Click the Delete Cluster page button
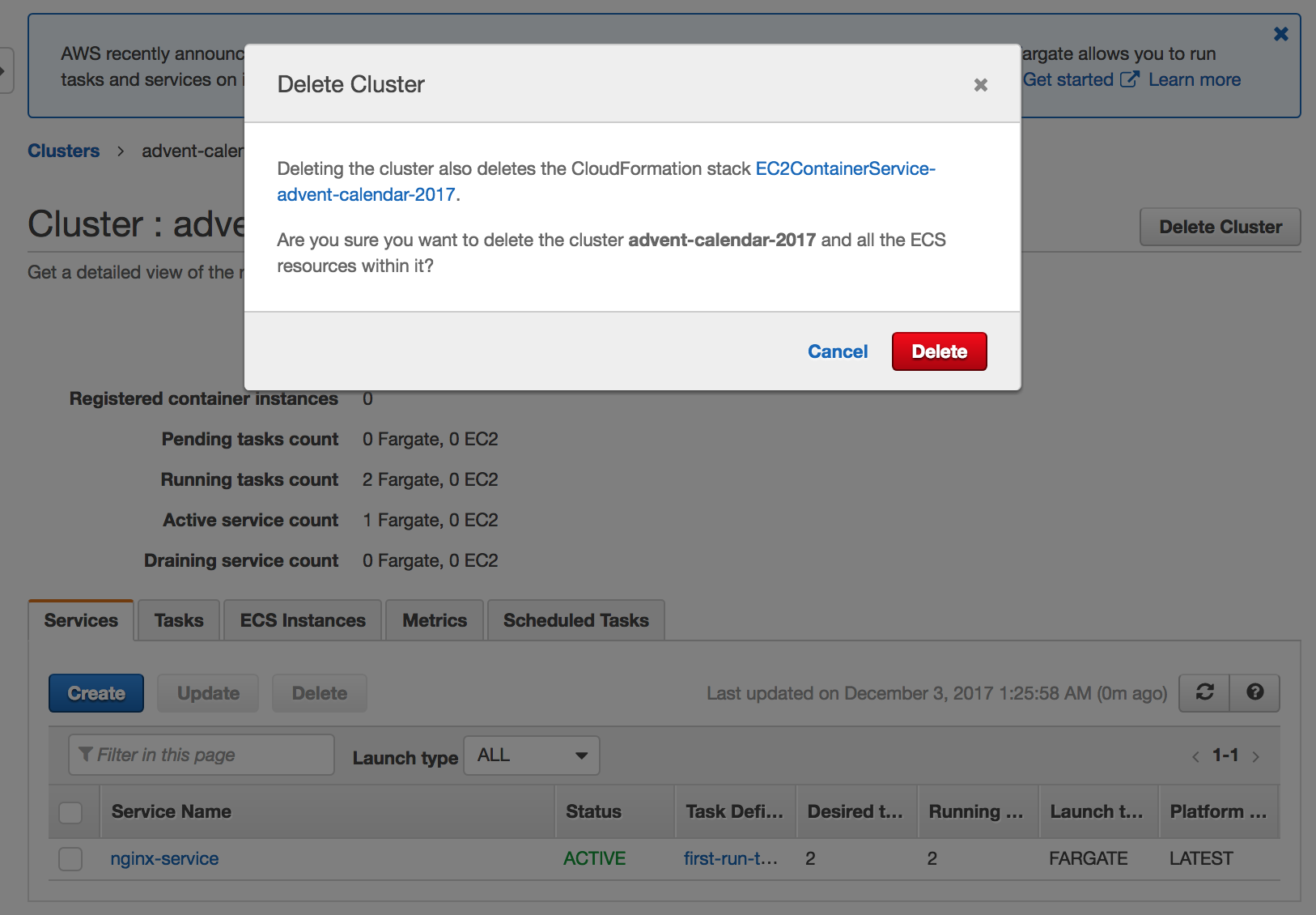Screen dimensions: 1316x915 coord(1220,227)
